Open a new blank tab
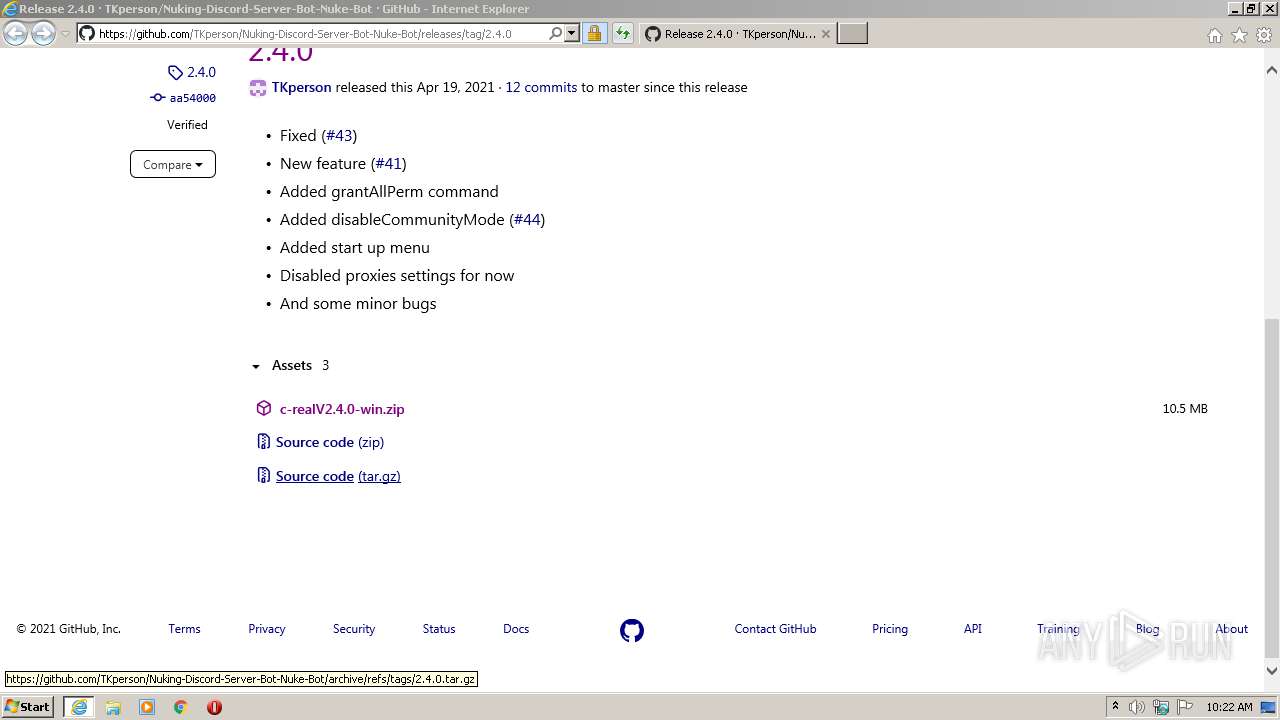The width and height of the screenshot is (1280, 720). point(852,33)
